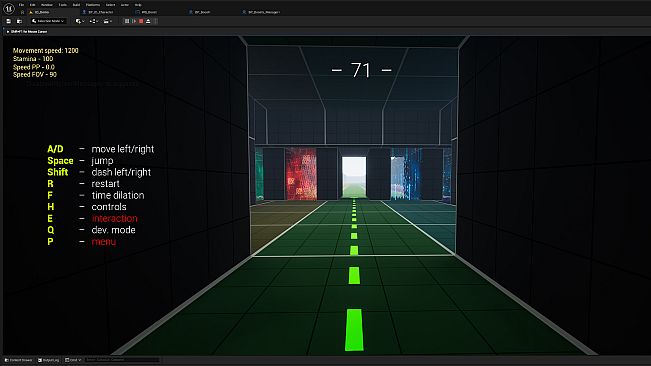Click the Speed FOV - 90 debug text

34,75
